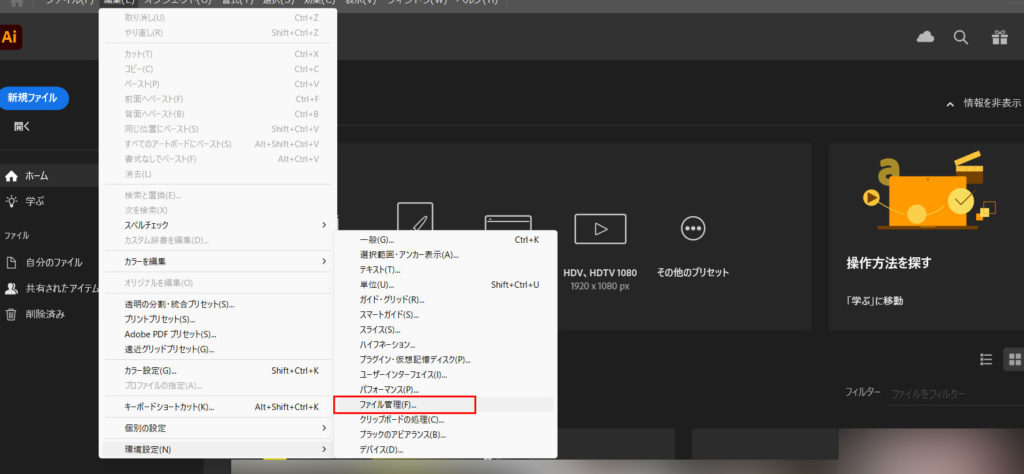Click the search magnifier icon
The height and width of the screenshot is (474, 1024).
pos(960,38)
